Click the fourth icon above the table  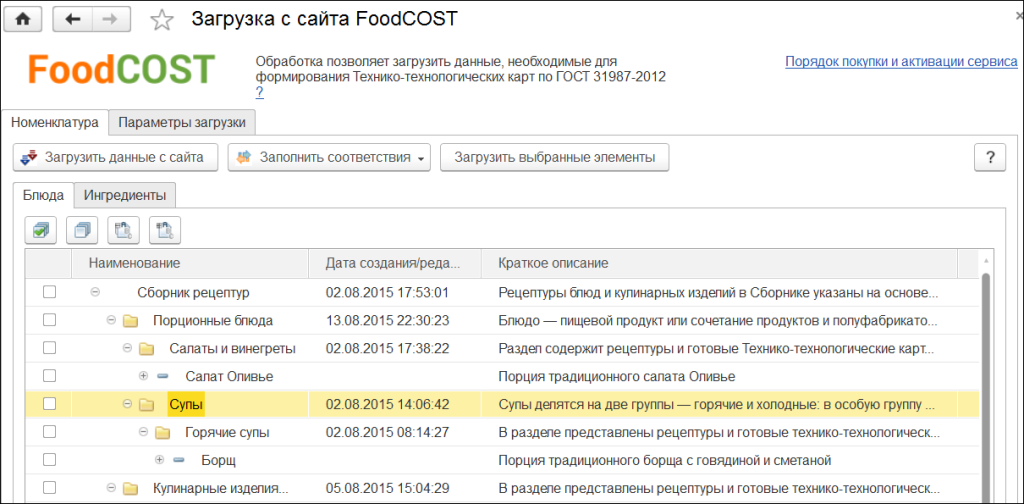coord(165,230)
